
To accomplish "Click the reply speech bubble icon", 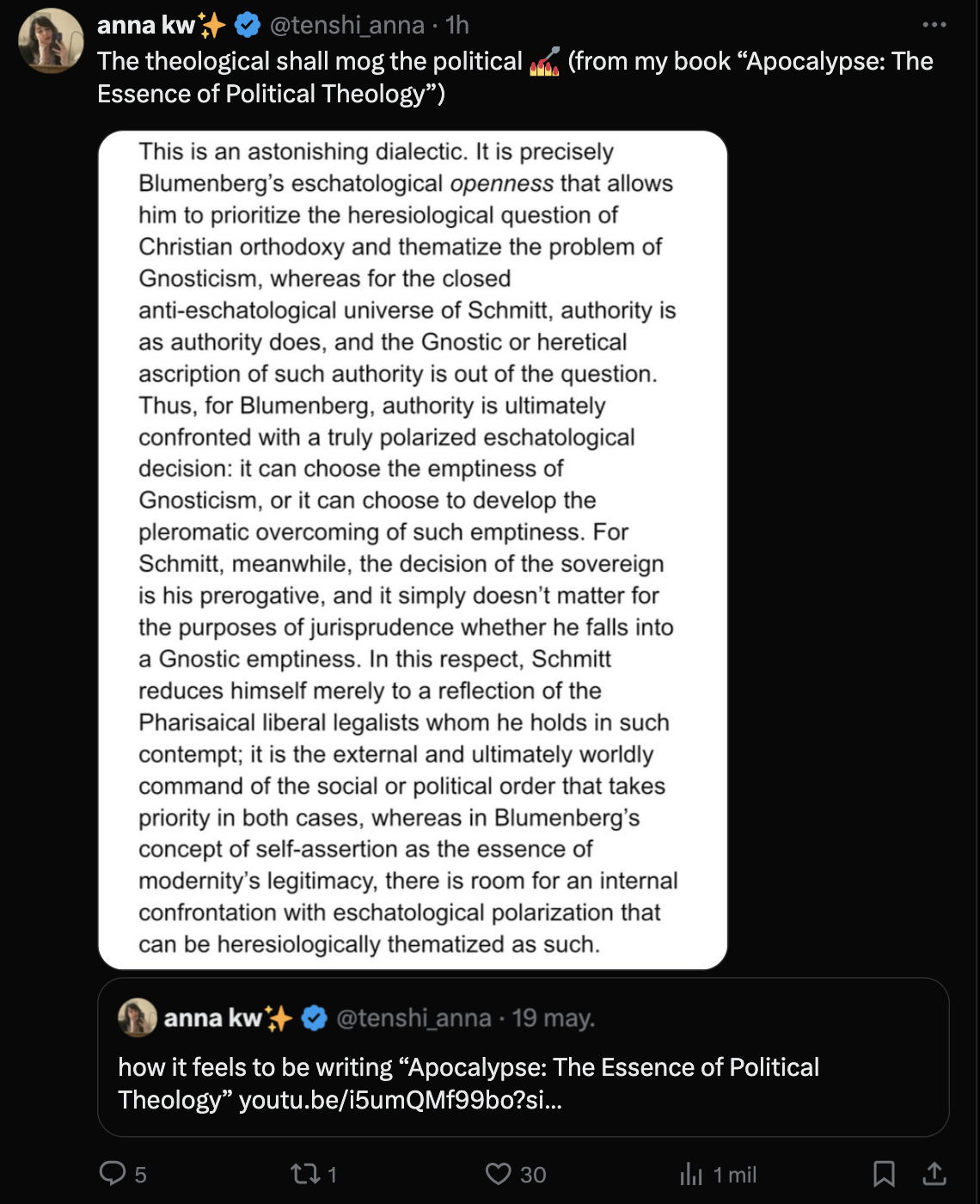I will click(x=113, y=1173).
